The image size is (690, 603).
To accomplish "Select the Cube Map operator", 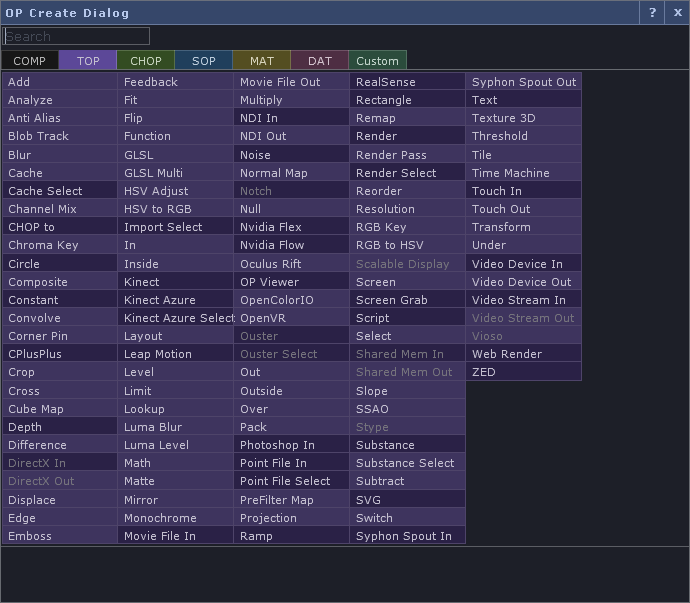I will 60,409.
